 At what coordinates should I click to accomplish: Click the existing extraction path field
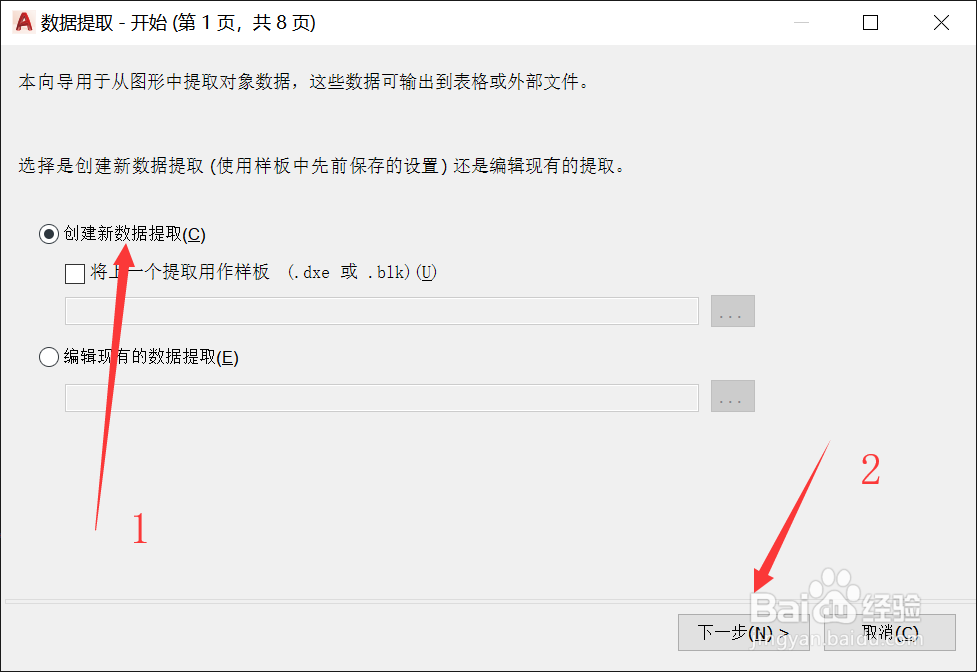click(381, 397)
